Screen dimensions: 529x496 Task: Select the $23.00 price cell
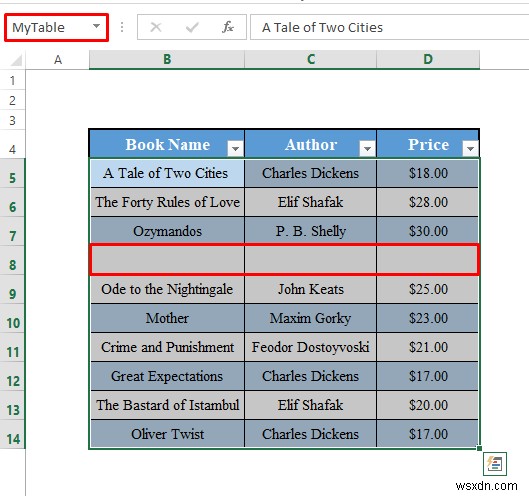(428, 318)
